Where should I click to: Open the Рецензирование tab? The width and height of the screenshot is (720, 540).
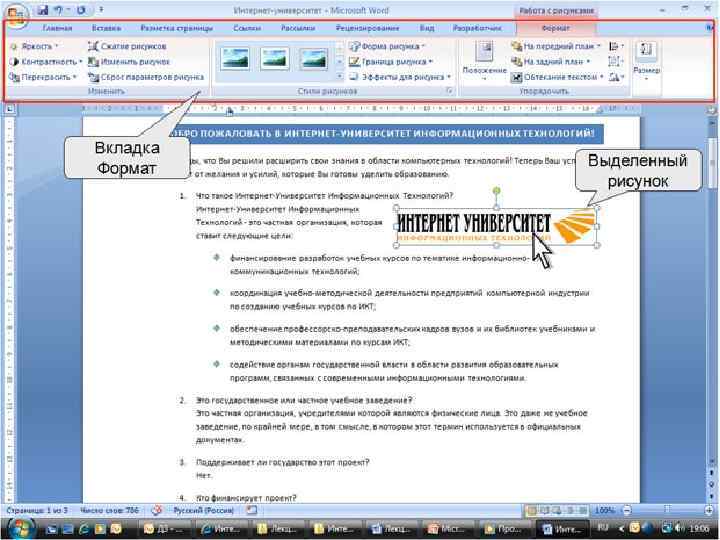click(367, 28)
